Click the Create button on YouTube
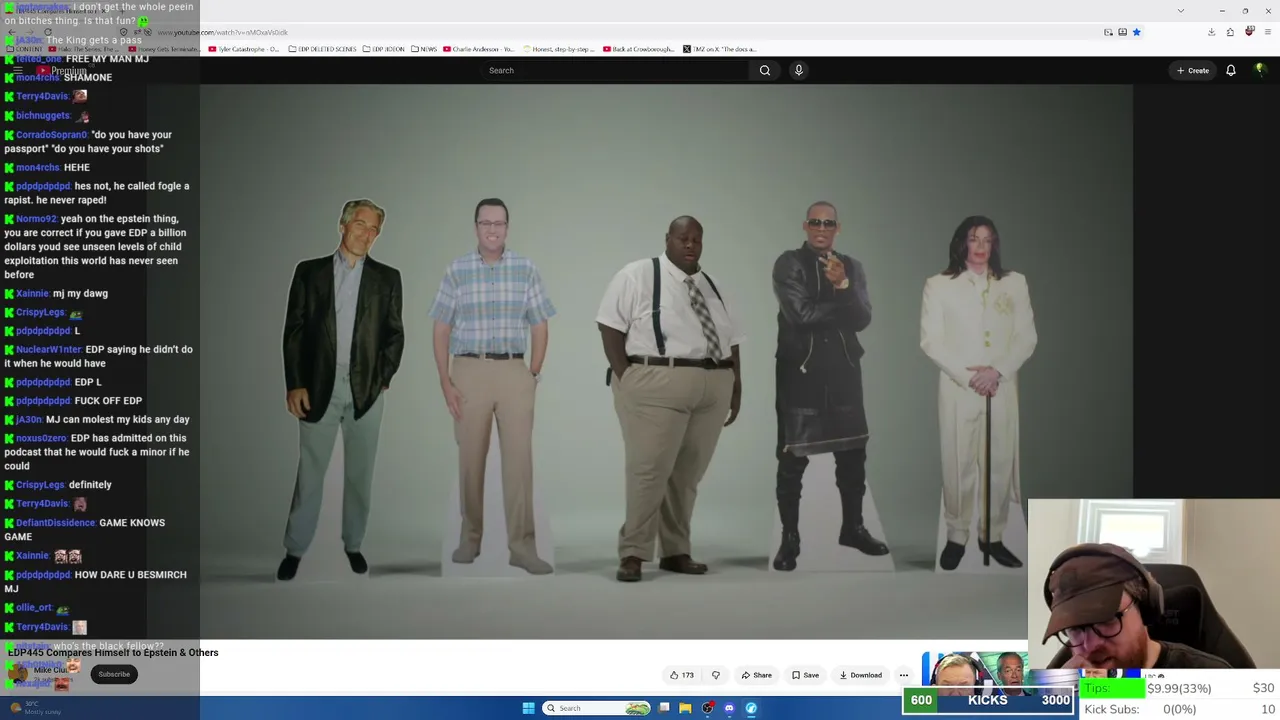 pos(1193,70)
